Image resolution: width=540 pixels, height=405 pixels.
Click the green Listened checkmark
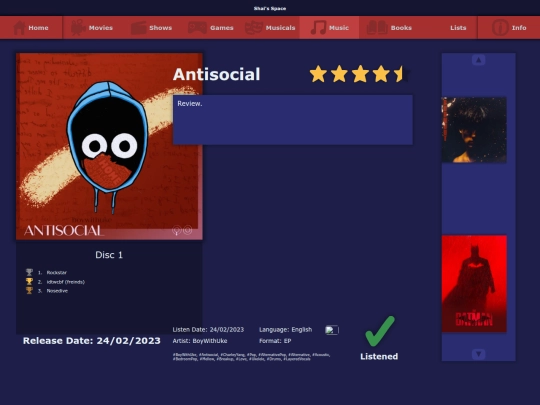pyautogui.click(x=380, y=331)
